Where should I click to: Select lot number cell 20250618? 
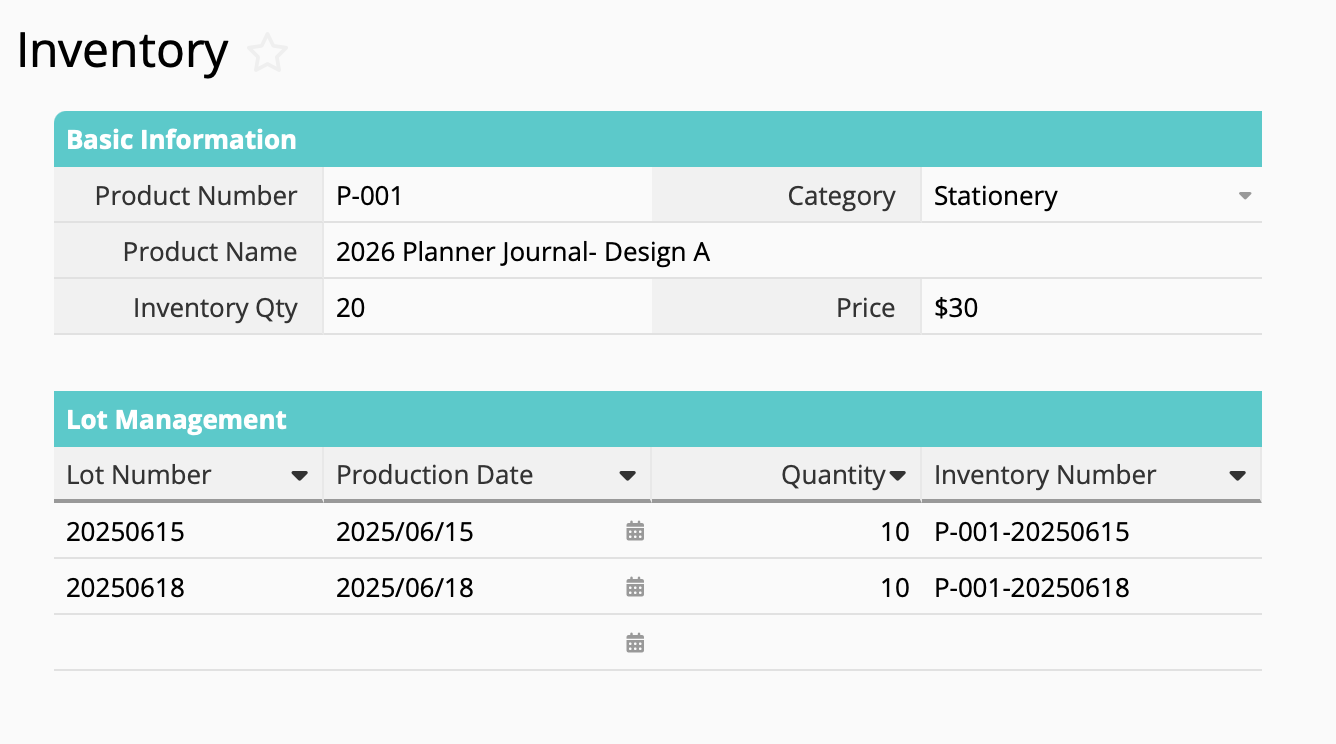pyautogui.click(x=188, y=587)
